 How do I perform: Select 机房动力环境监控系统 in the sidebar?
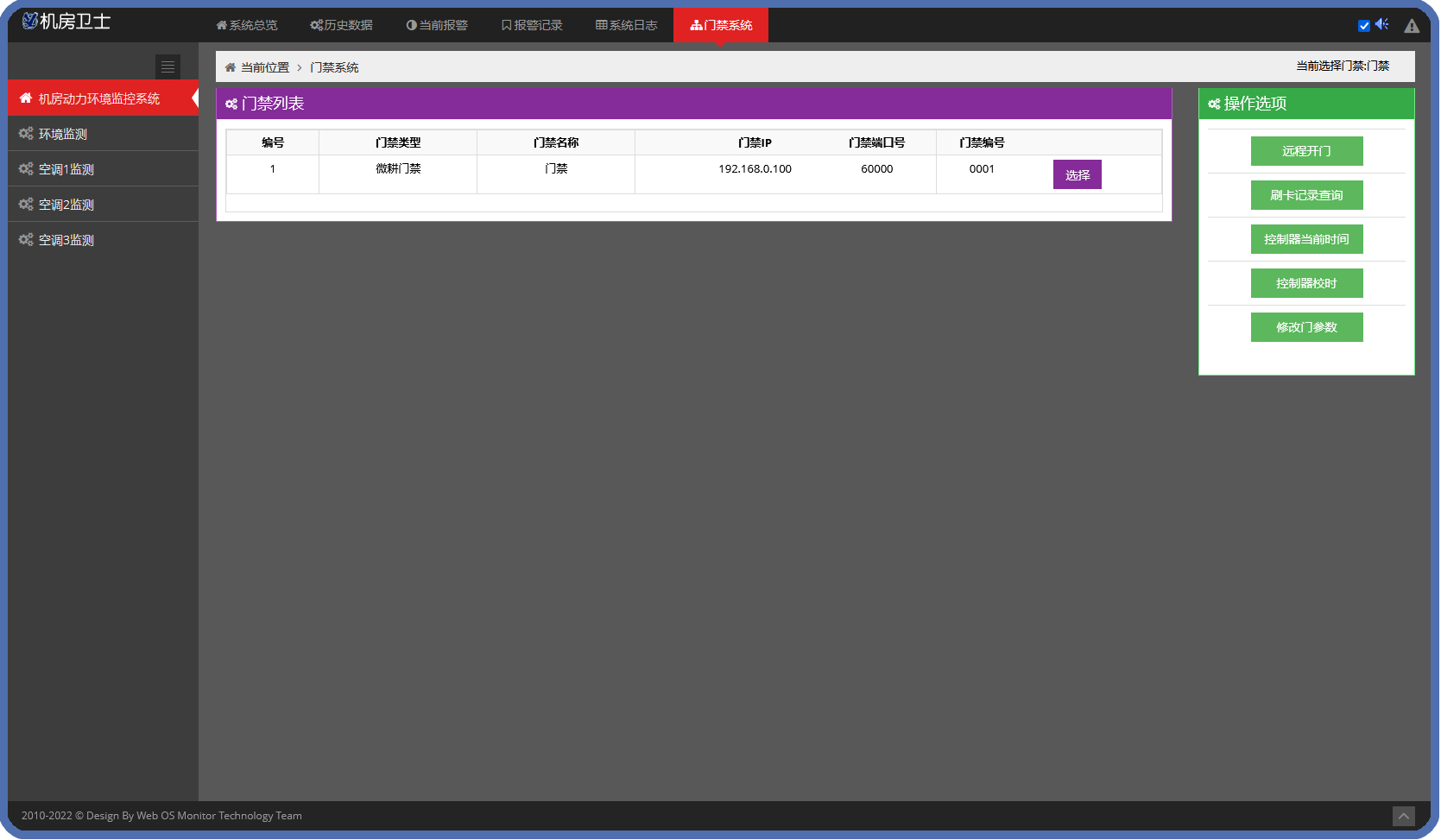click(104, 98)
